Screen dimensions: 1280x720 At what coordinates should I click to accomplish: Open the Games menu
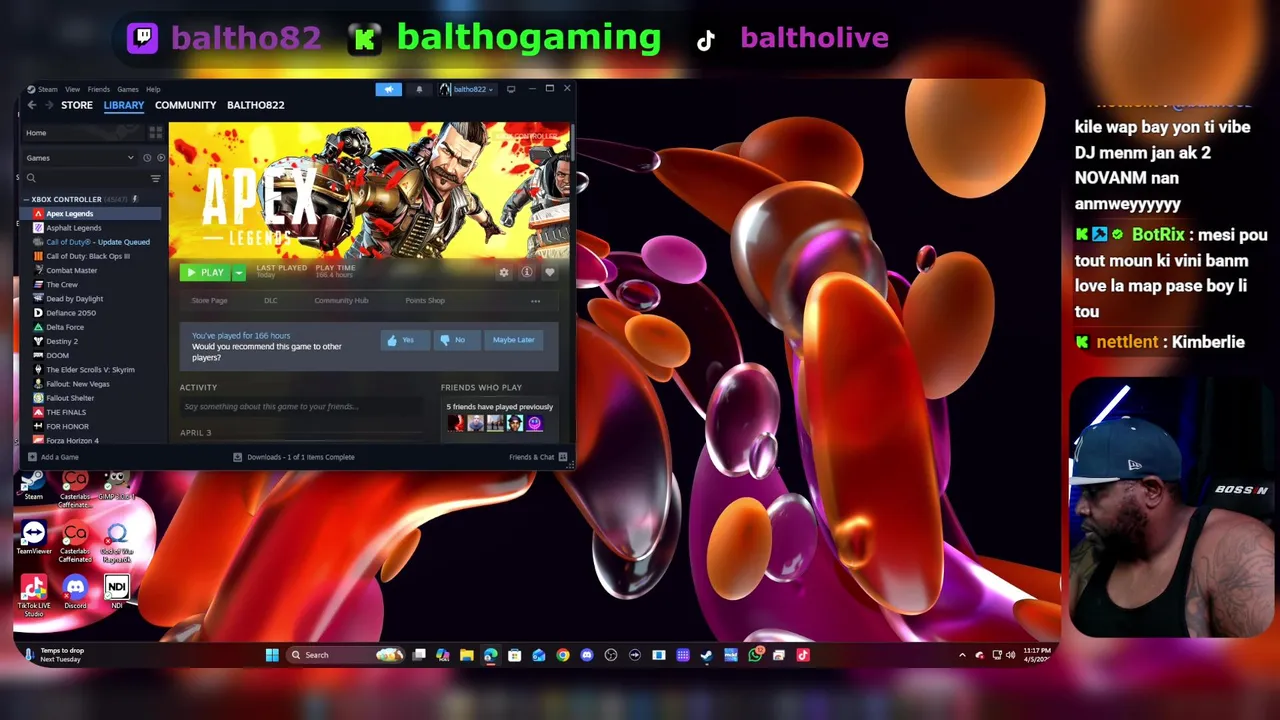pyautogui.click(x=128, y=89)
